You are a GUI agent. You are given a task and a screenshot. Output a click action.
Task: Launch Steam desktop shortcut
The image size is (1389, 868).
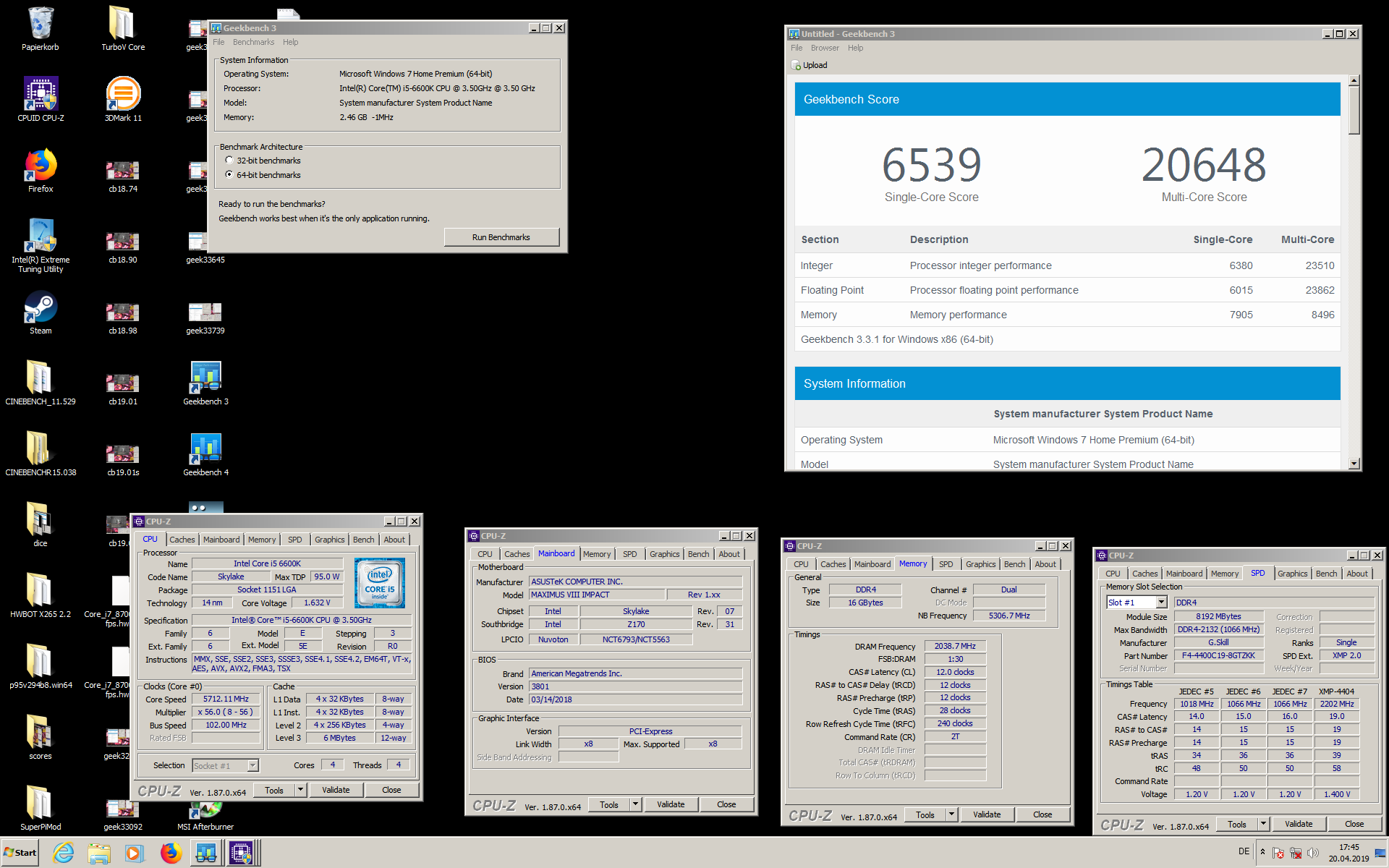click(41, 312)
